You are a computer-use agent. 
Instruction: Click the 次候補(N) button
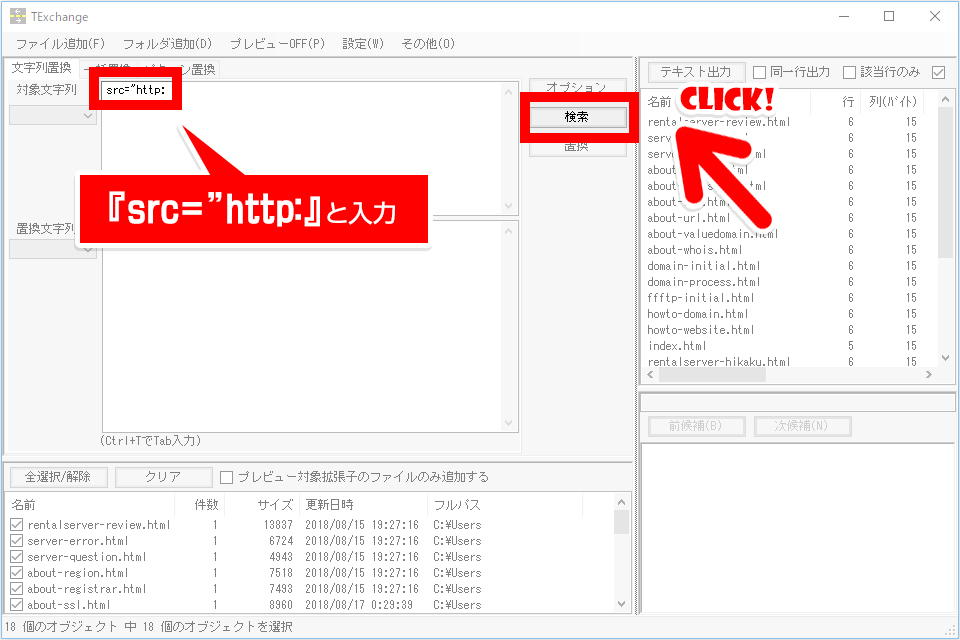(x=803, y=426)
